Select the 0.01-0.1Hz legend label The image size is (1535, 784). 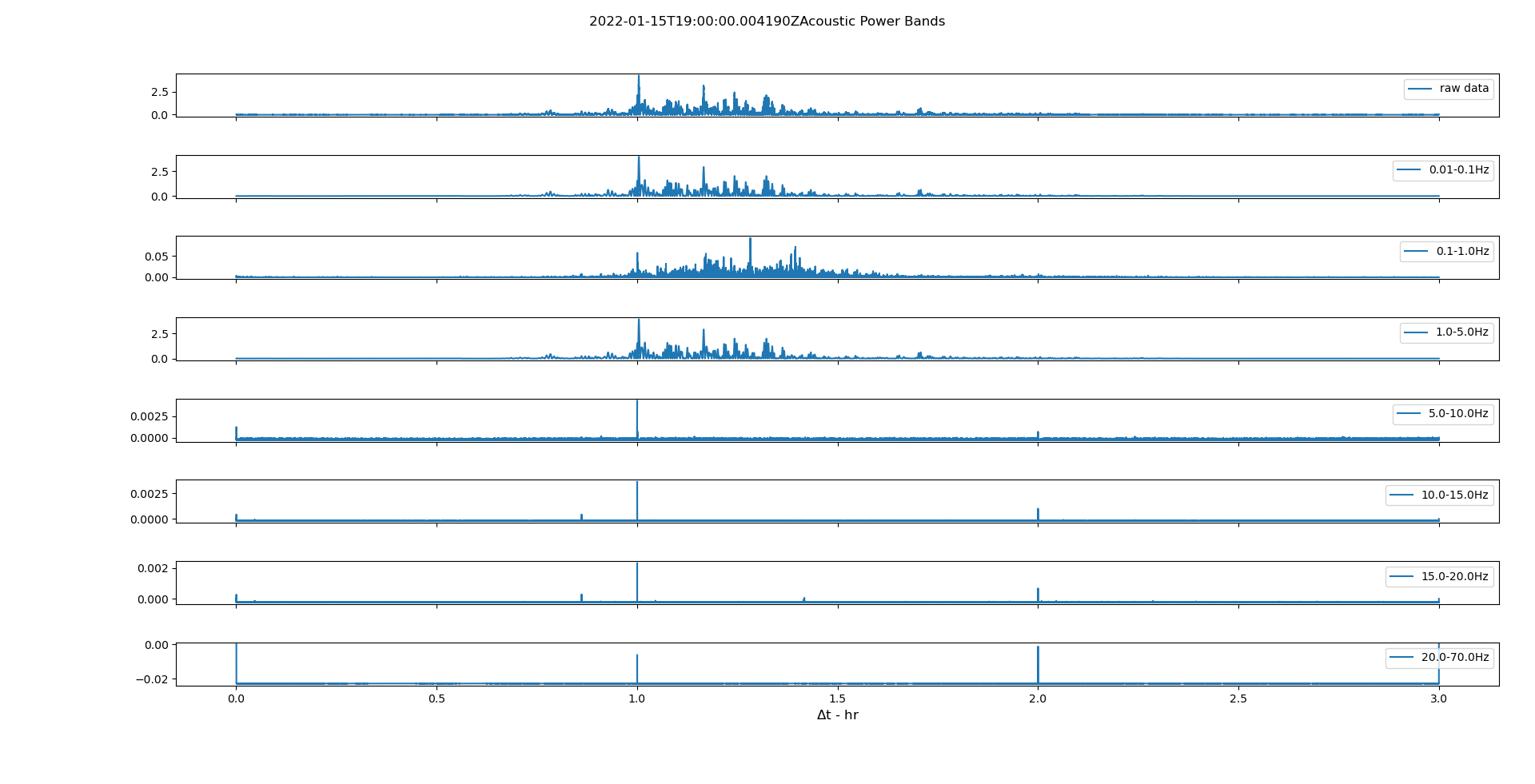tap(1458, 170)
